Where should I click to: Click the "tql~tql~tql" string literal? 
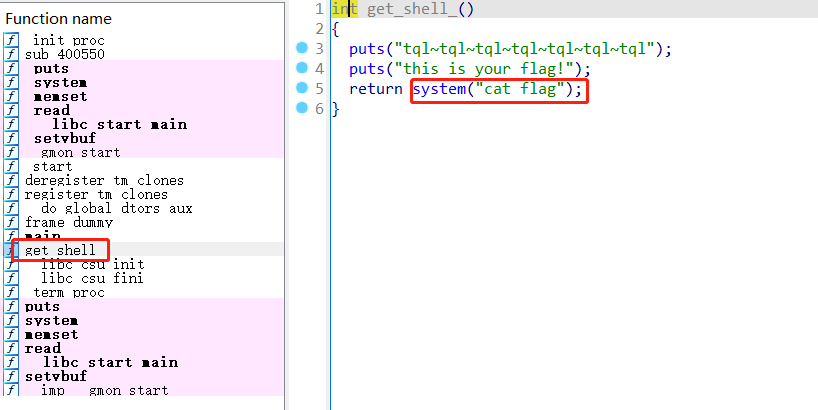click(525, 49)
